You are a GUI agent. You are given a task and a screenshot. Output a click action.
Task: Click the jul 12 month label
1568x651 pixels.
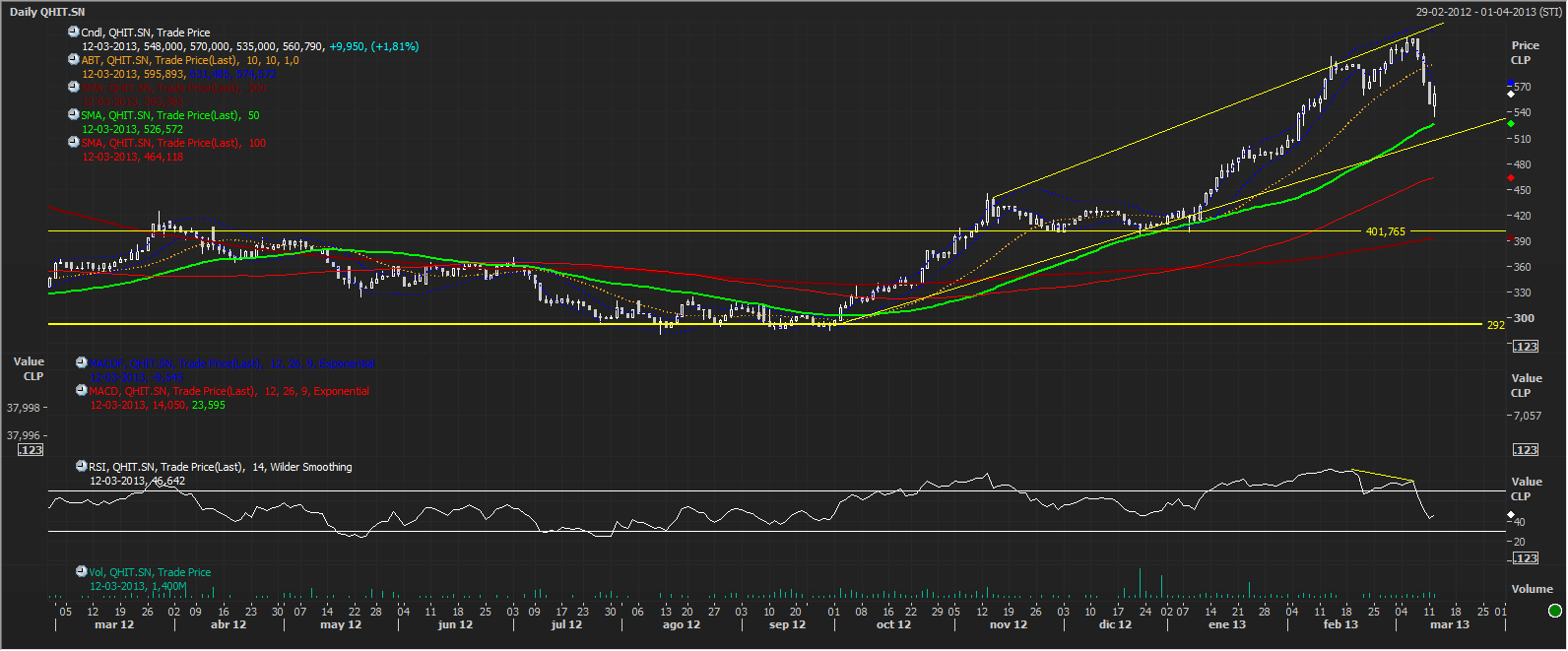[566, 624]
